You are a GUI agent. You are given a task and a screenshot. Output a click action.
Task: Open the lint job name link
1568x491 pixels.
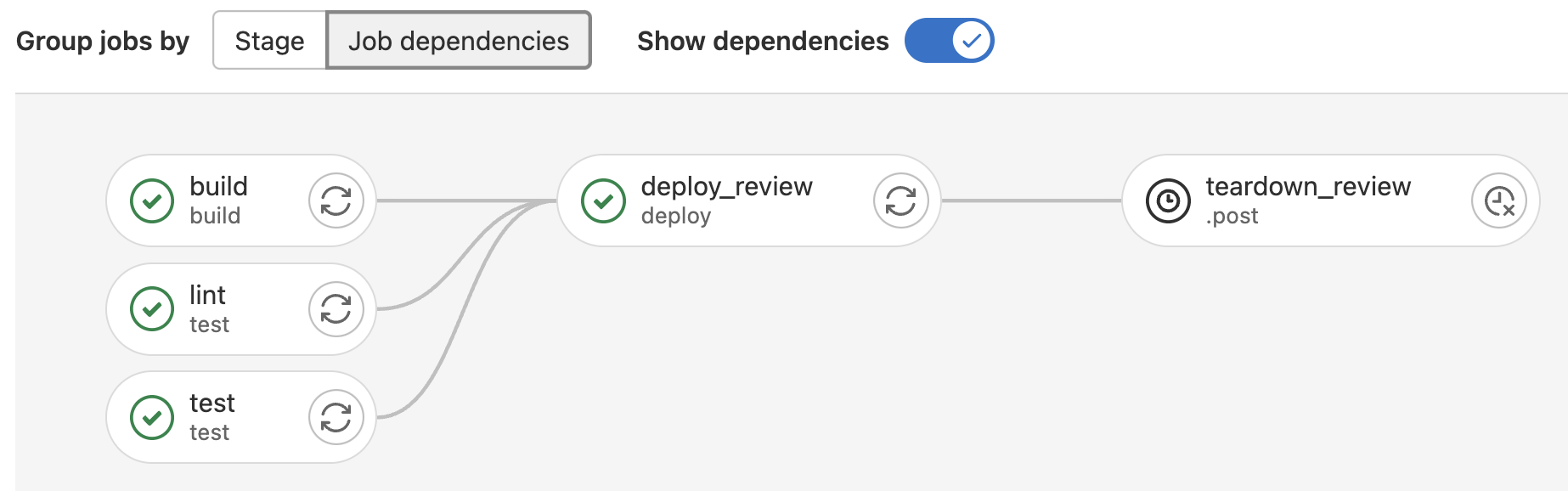(207, 296)
